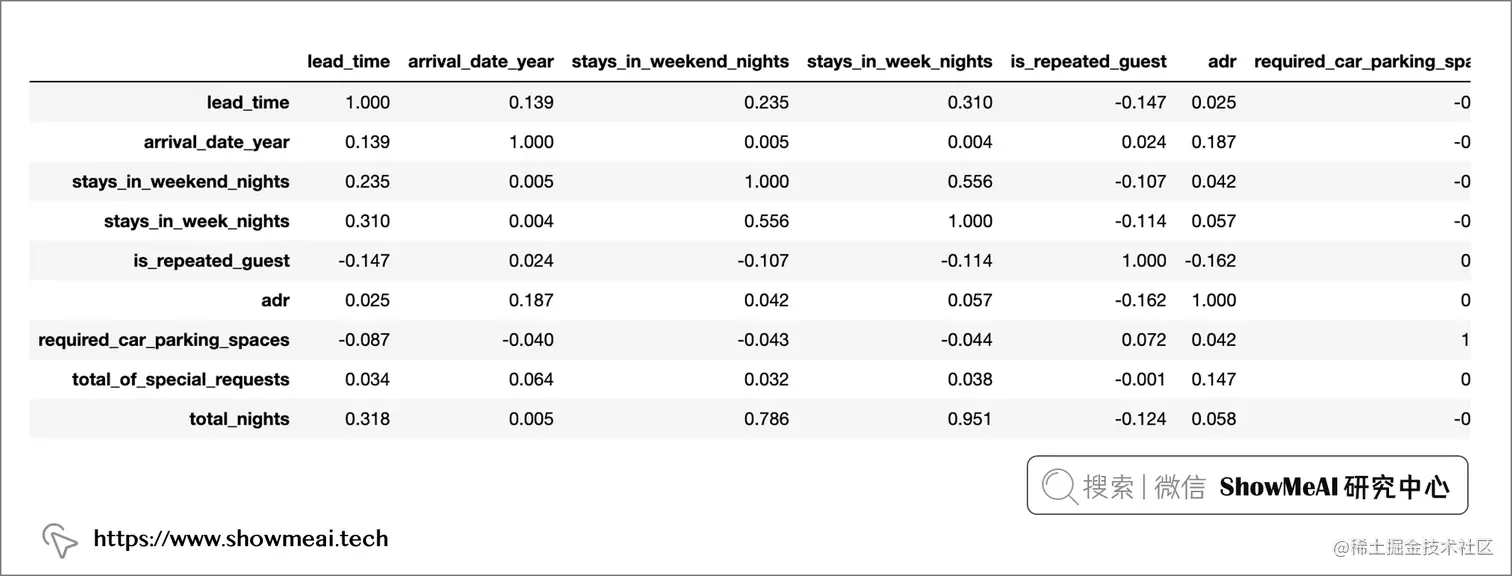Select the 0.786 cell in total_nights row
1512x576 pixels.
(767, 419)
